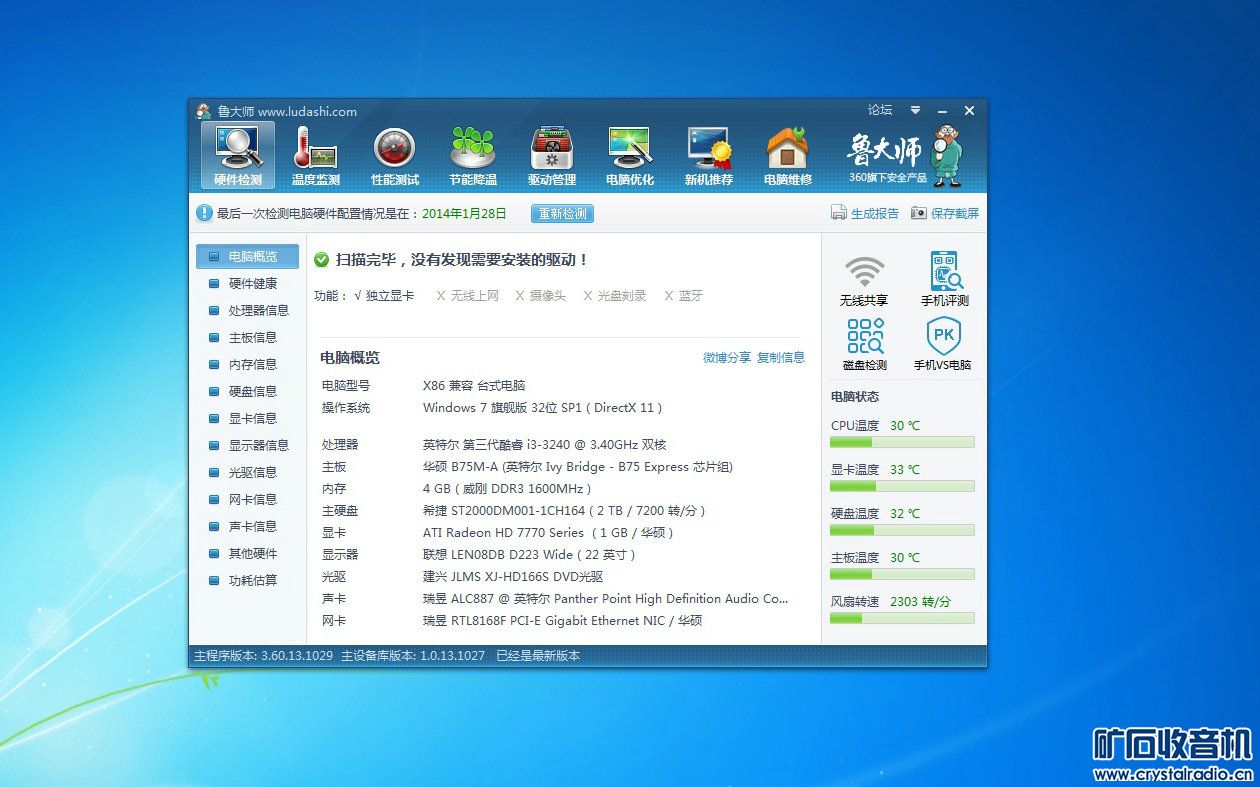Image resolution: width=1260 pixels, height=787 pixels.
Task: Click the 无线上网 feature indicator
Action: pyautogui.click(x=467, y=296)
